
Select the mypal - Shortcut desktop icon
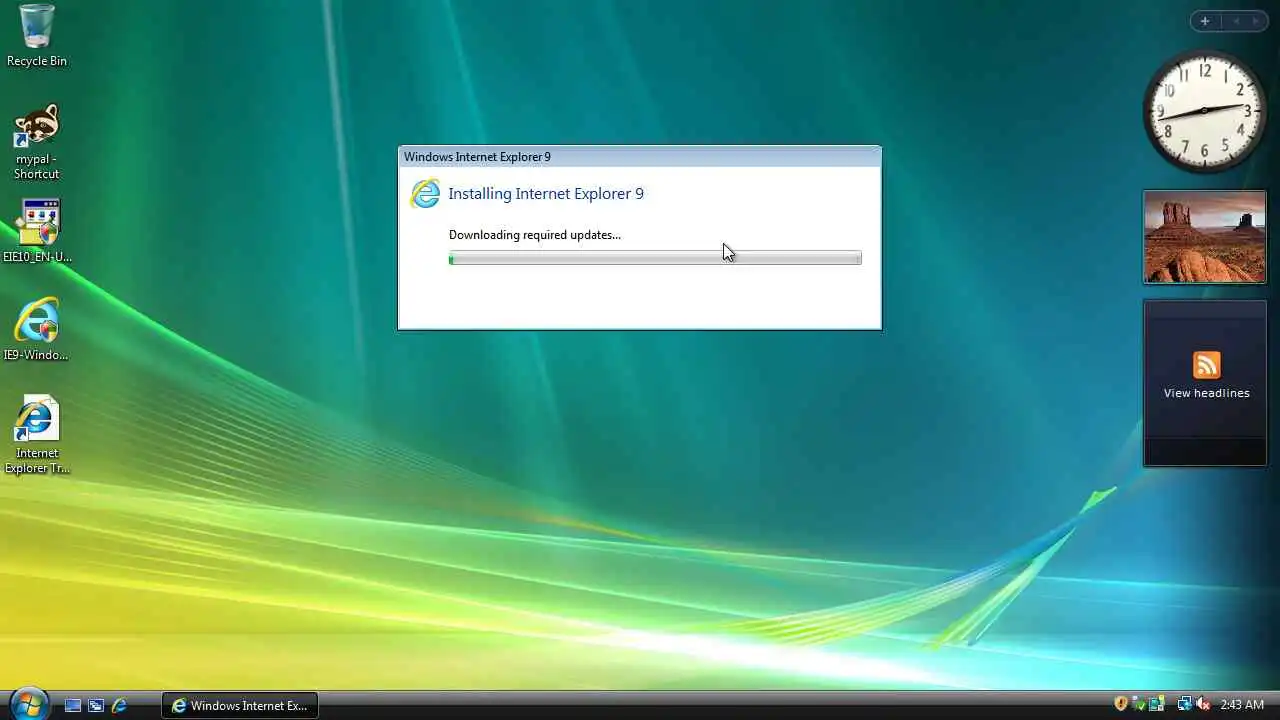(36, 142)
